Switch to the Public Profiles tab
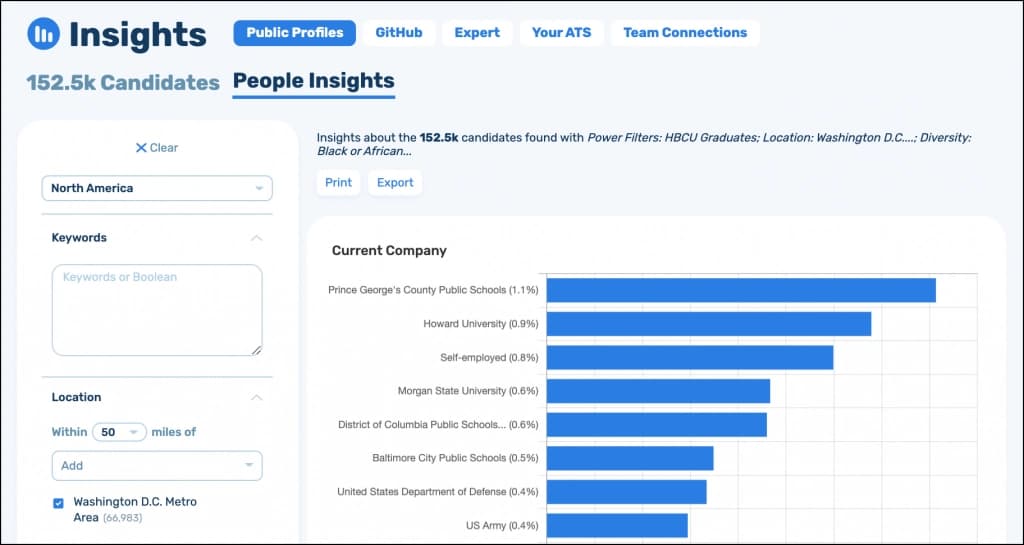1024x545 pixels. [x=294, y=33]
